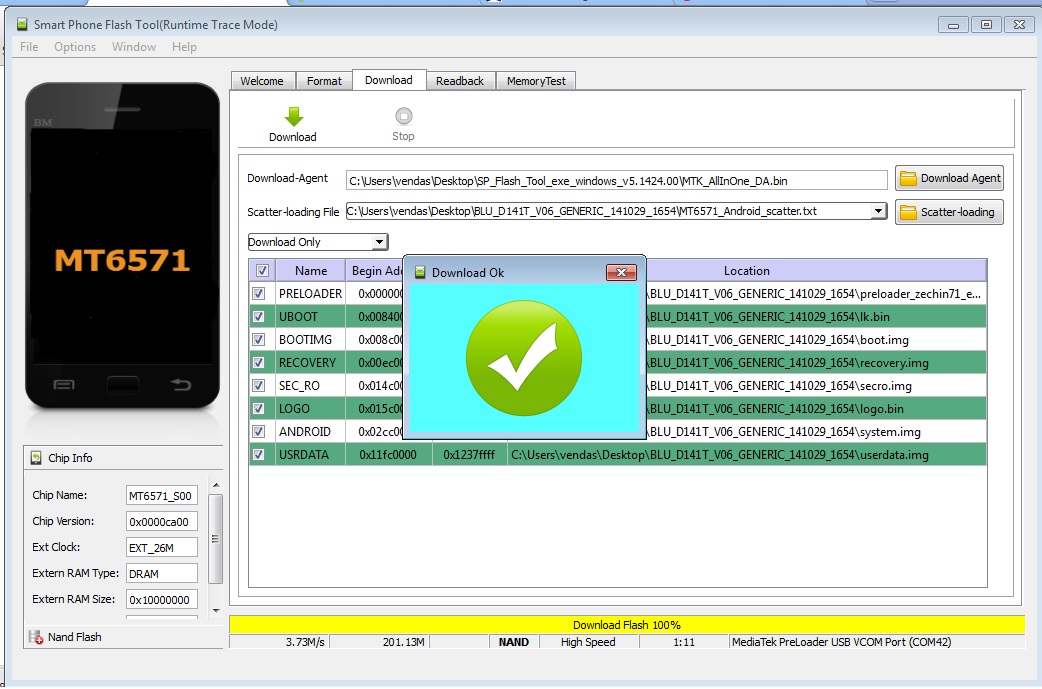
Task: Click the Download Agent button
Action: pos(949,178)
